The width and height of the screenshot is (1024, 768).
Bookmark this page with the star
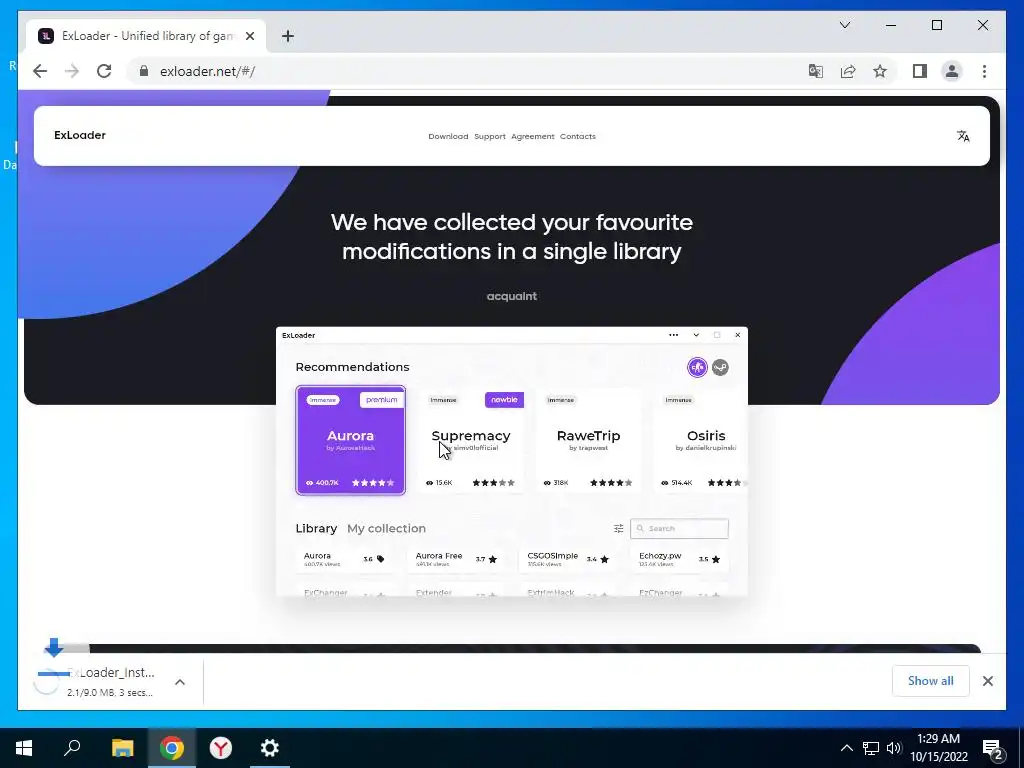[x=880, y=71]
